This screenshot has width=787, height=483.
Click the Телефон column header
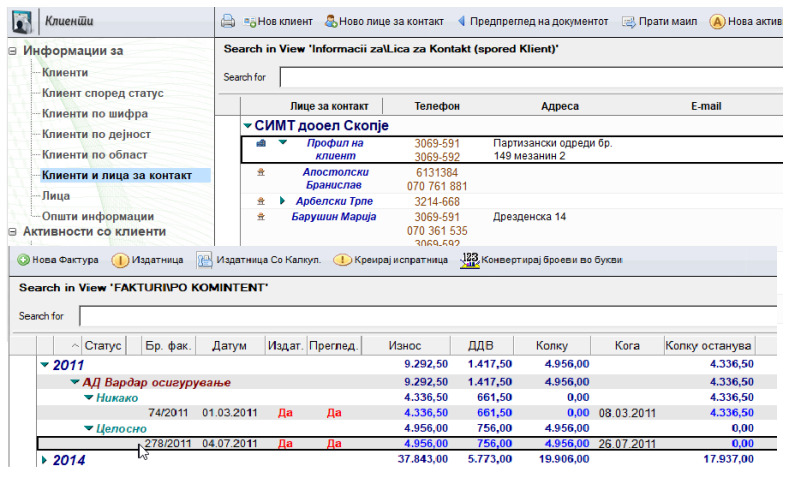point(437,106)
